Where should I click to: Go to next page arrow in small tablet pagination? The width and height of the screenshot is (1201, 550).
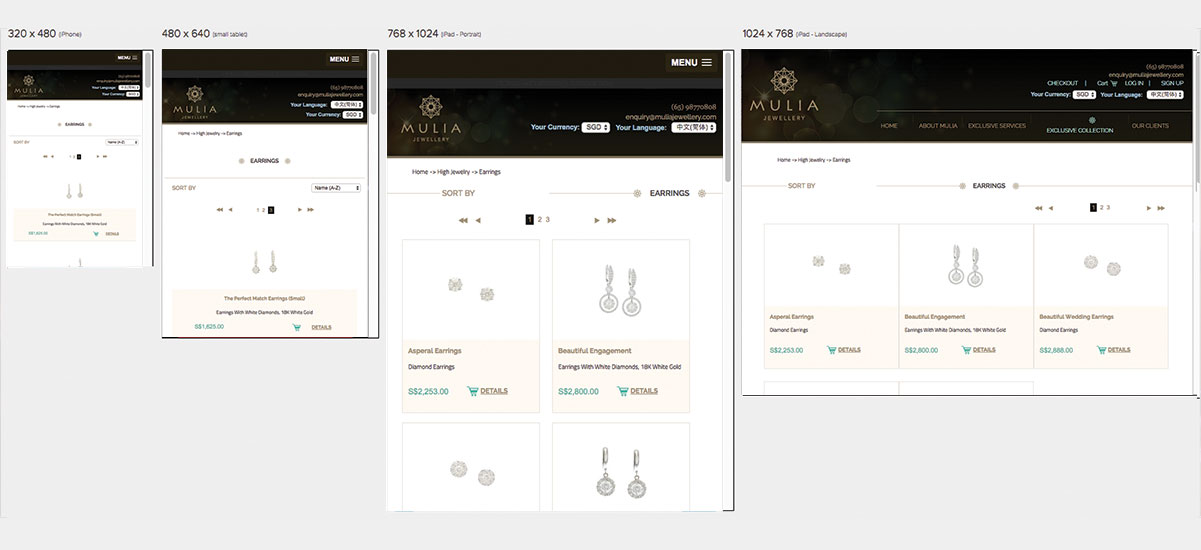coord(299,210)
